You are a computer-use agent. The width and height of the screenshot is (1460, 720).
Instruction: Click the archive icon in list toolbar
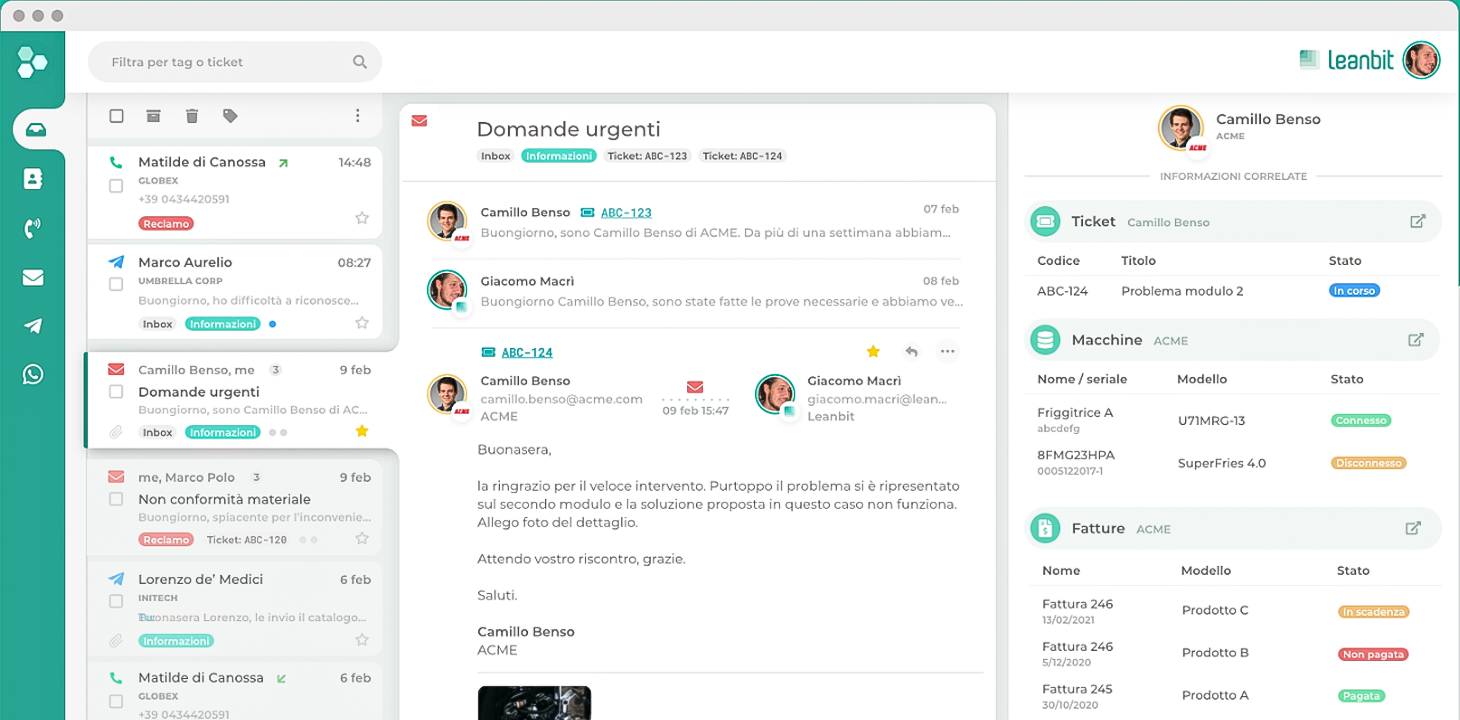[153, 116]
